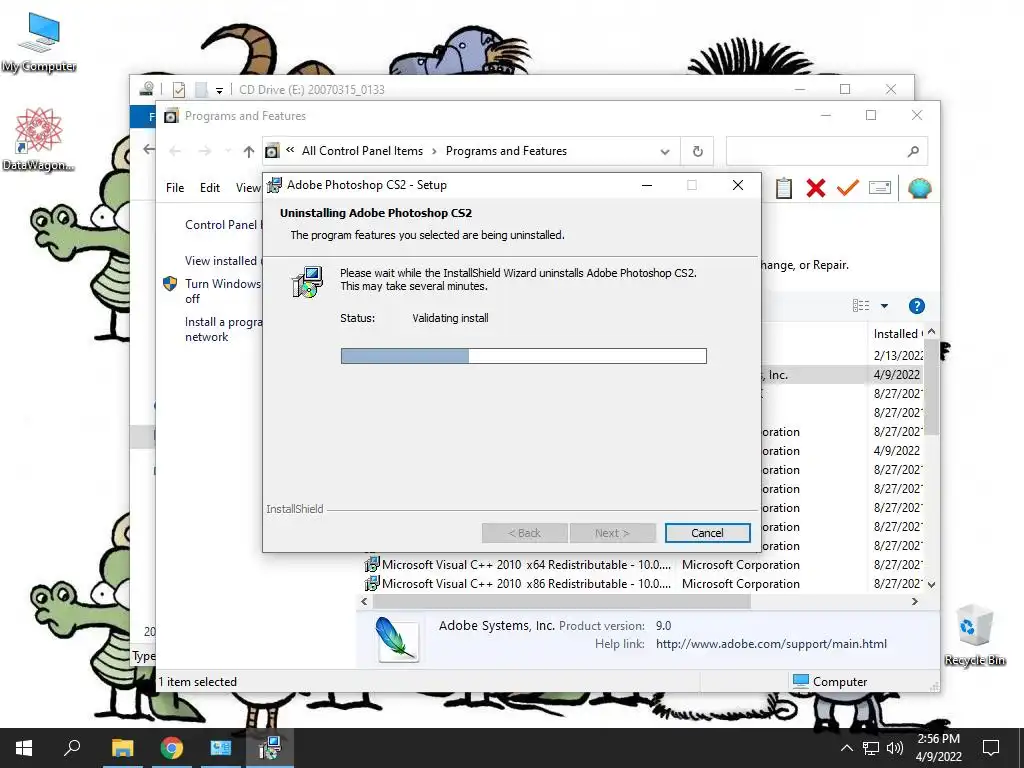Click the Control Panel Home link
Image resolution: width=1024 pixels, height=768 pixels.
[x=223, y=225]
